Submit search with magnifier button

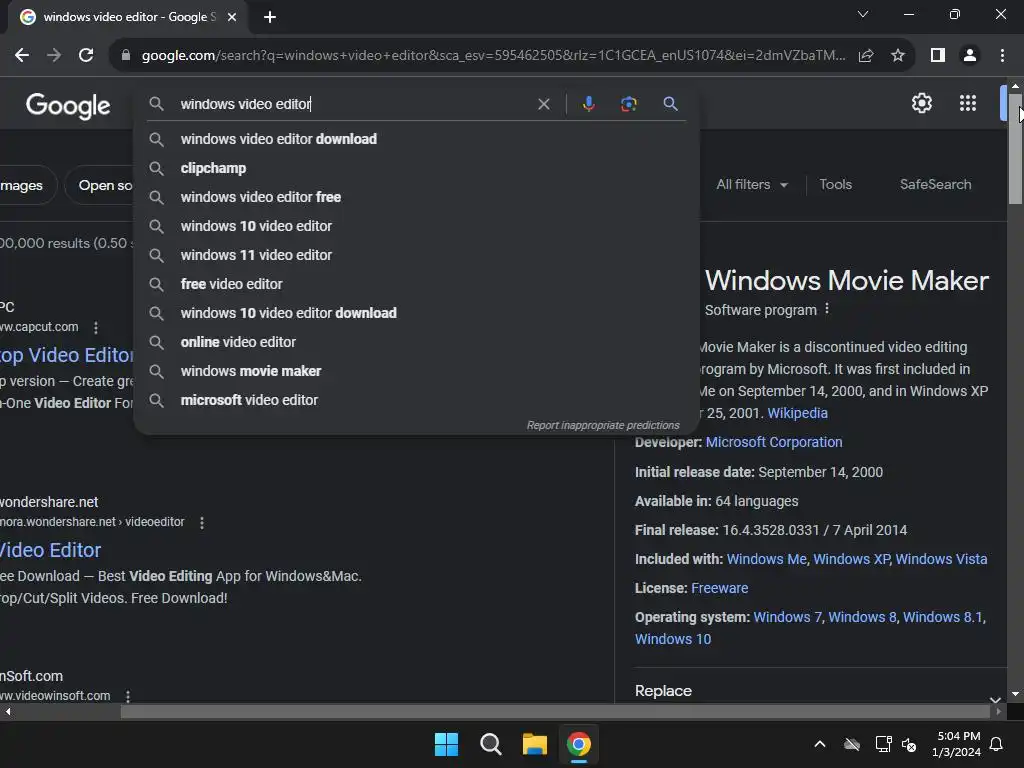[670, 104]
